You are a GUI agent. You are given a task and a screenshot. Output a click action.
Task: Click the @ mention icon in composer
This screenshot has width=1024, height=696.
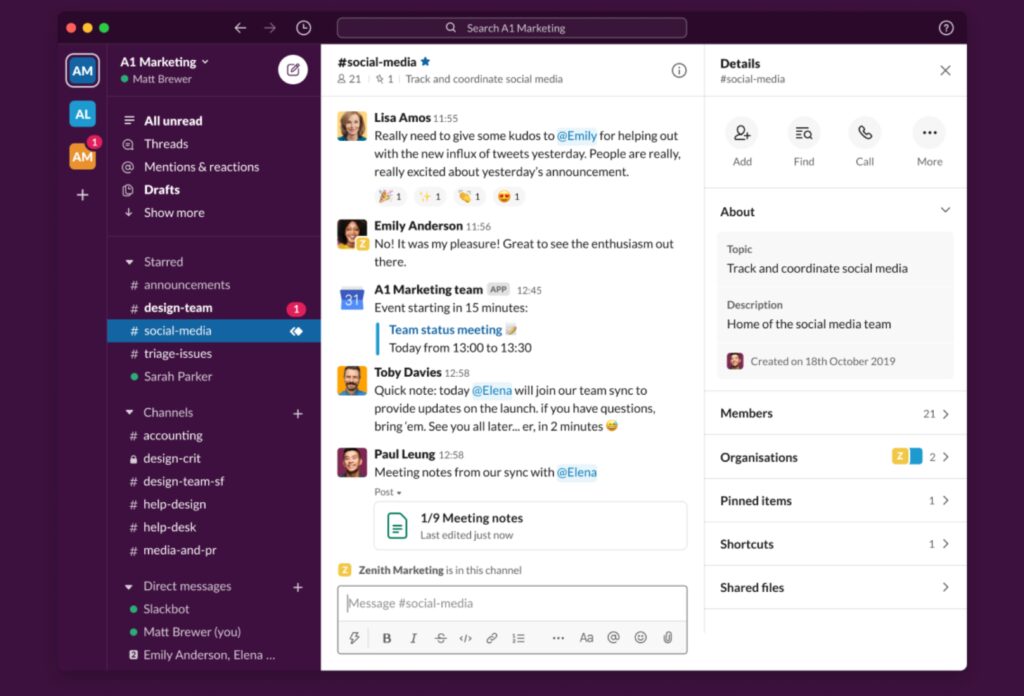pos(613,637)
